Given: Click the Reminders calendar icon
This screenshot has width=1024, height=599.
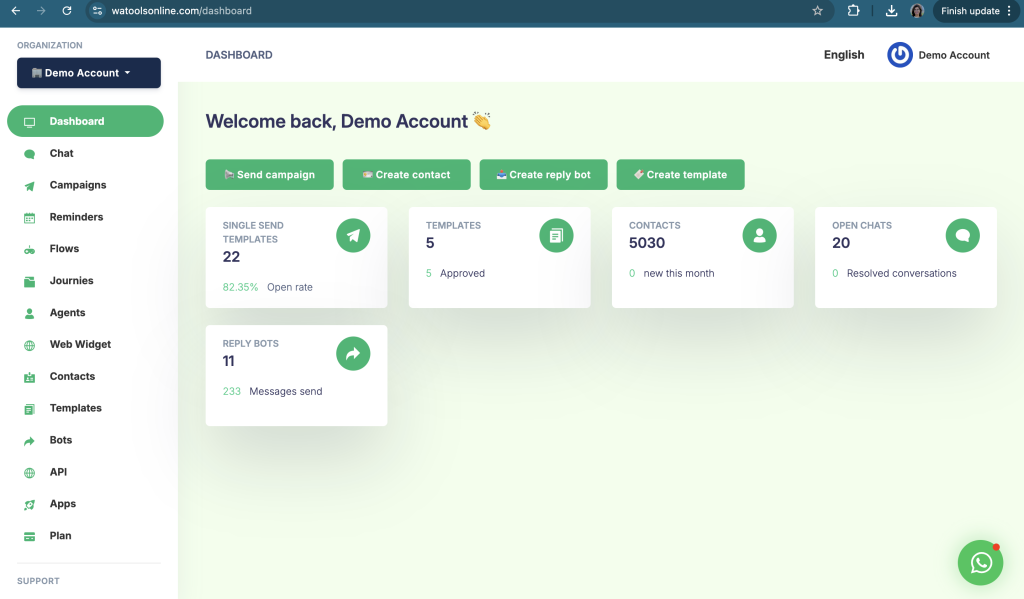Looking at the screenshot, I should [x=29, y=218].
